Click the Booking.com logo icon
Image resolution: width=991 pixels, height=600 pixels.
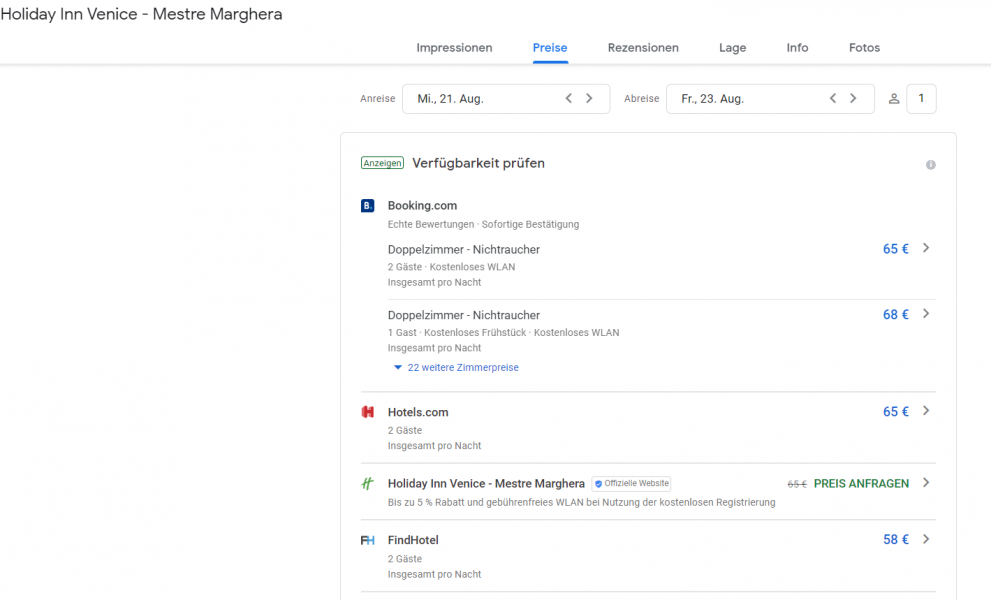367,206
